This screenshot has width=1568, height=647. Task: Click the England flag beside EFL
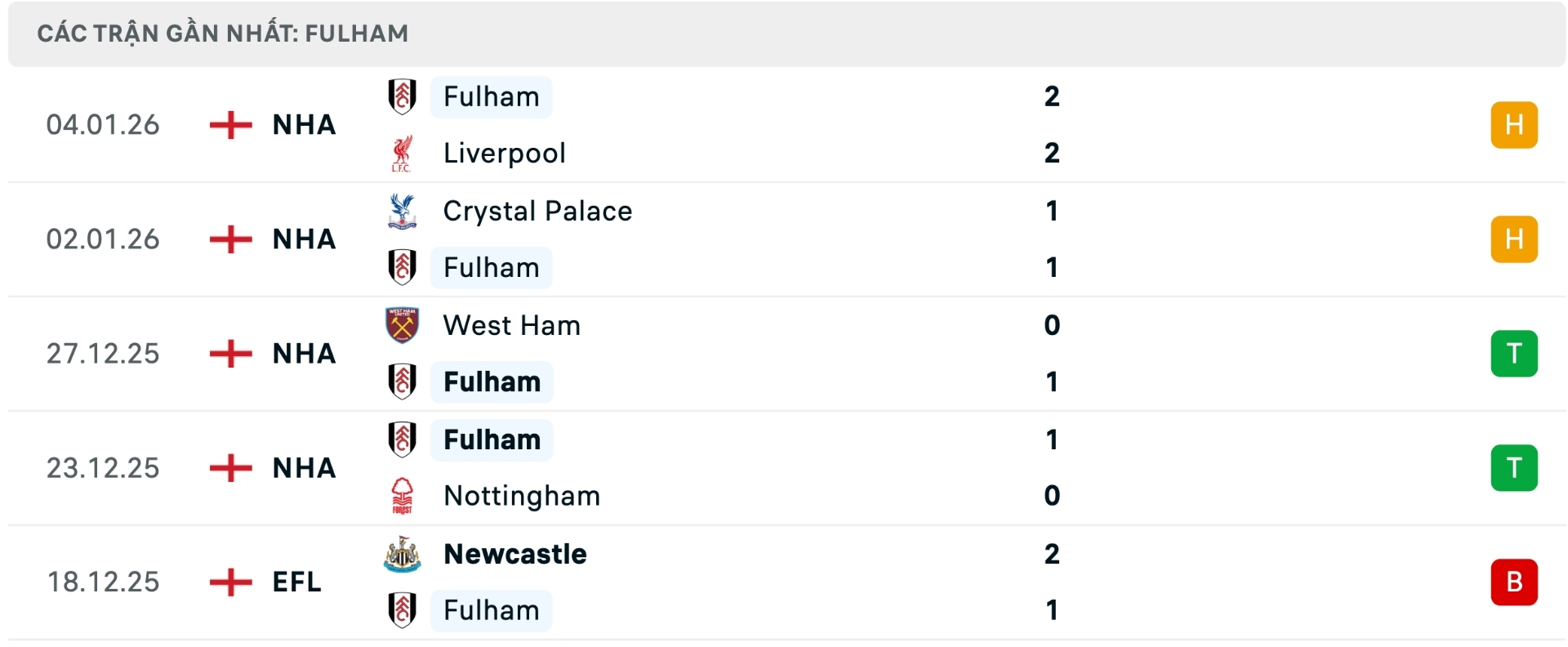[232, 582]
